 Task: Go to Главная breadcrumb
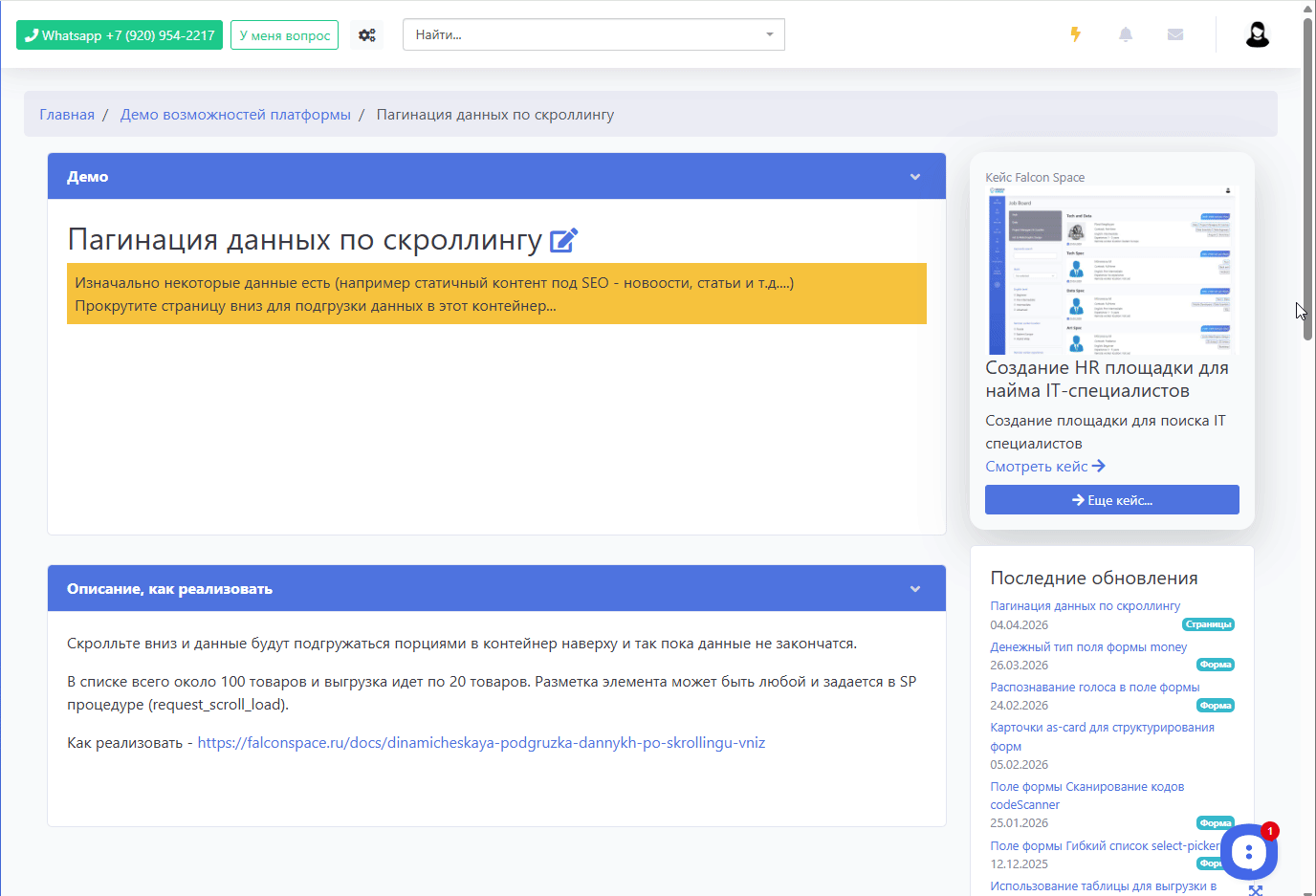coord(67,115)
